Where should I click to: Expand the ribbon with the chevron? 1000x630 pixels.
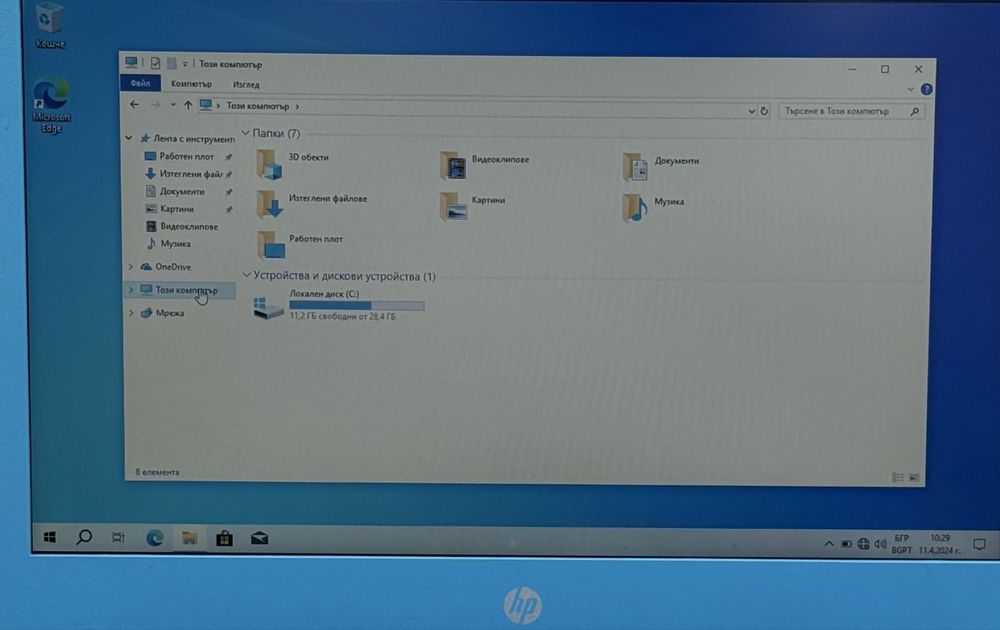coord(911,89)
